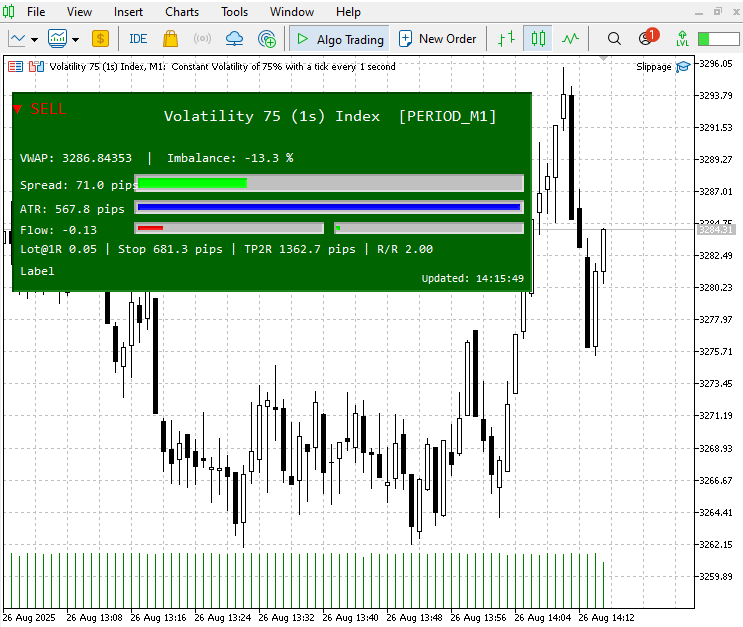The width and height of the screenshot is (743, 627).
Task: Click the chart description header text
Action: point(223,67)
